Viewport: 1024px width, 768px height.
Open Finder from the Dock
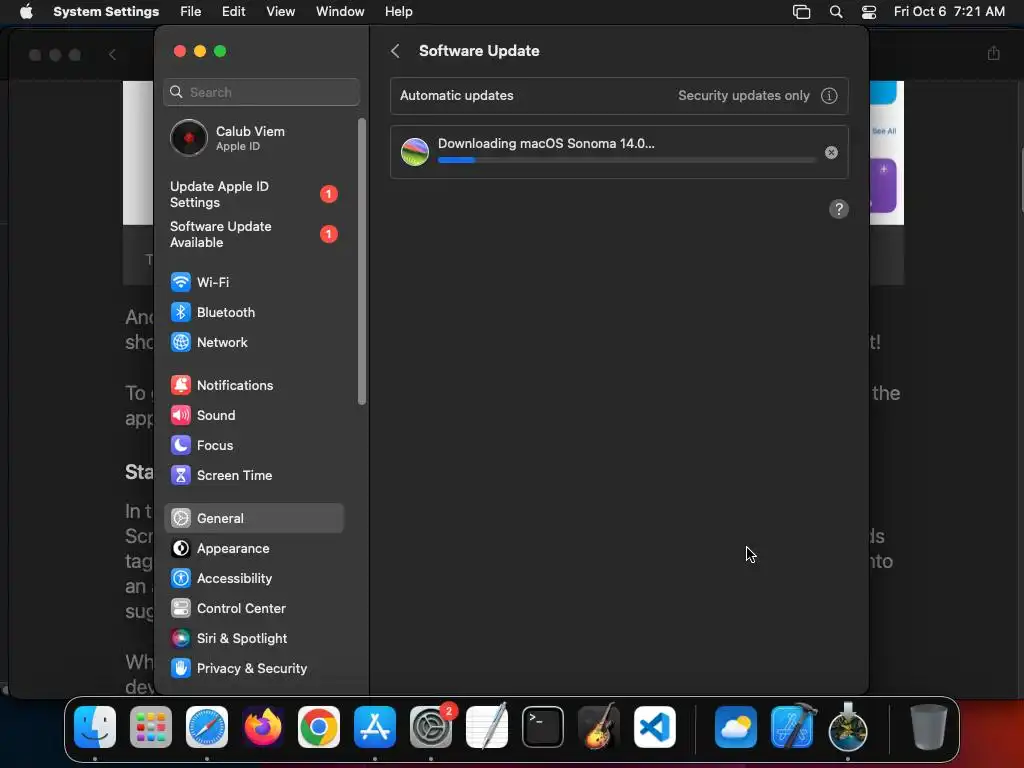(x=95, y=727)
